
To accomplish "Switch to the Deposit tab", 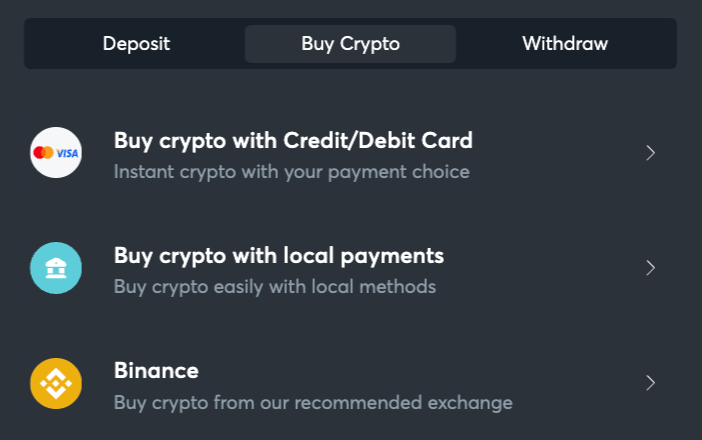I will 136,44.
